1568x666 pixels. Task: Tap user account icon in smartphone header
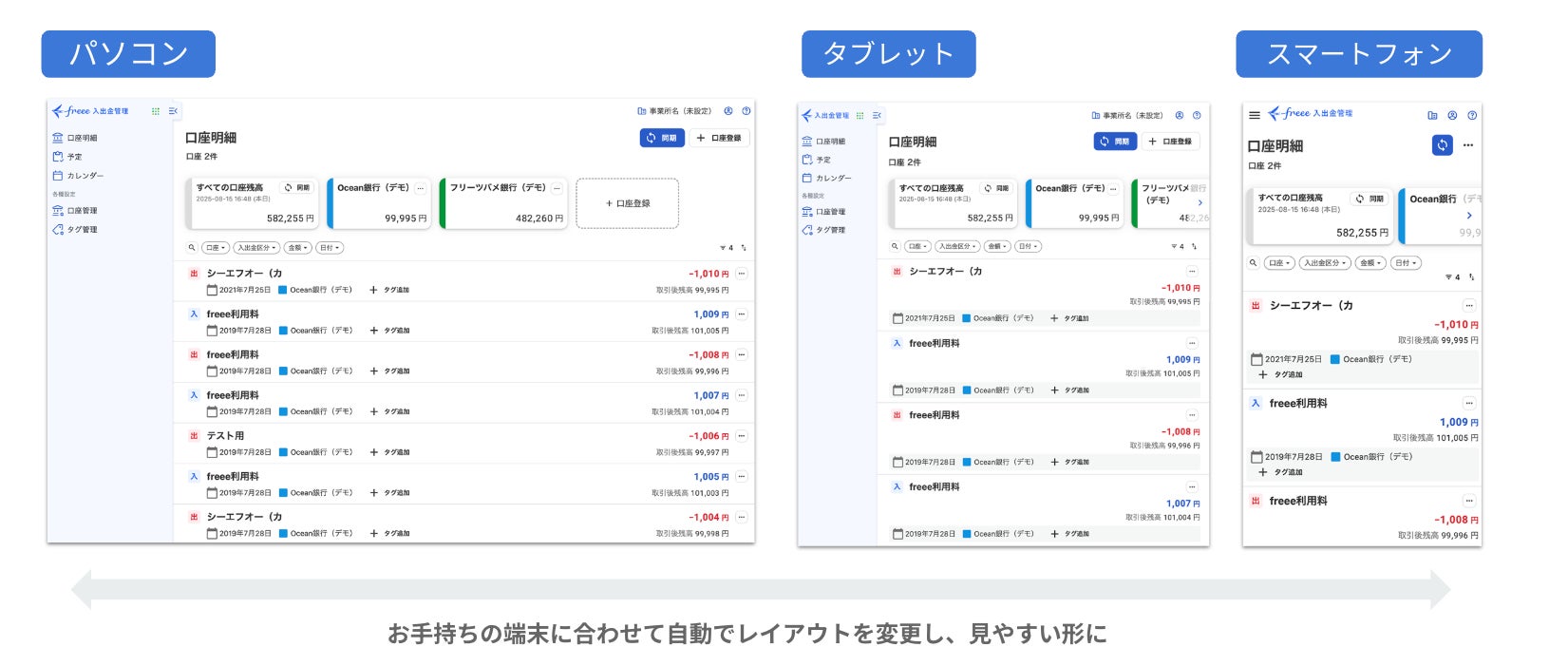1452,115
